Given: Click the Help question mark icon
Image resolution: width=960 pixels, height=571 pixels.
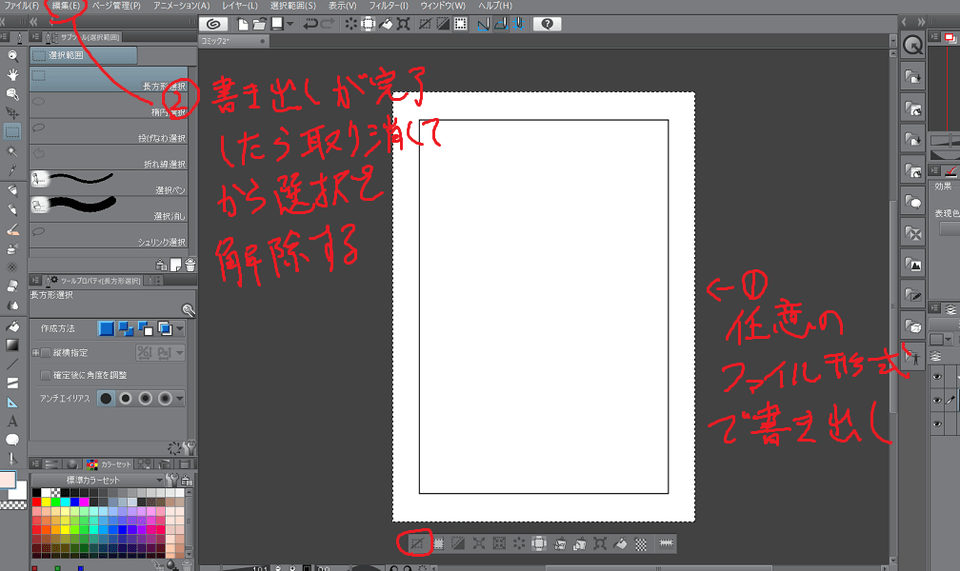Looking at the screenshot, I should (548, 23).
